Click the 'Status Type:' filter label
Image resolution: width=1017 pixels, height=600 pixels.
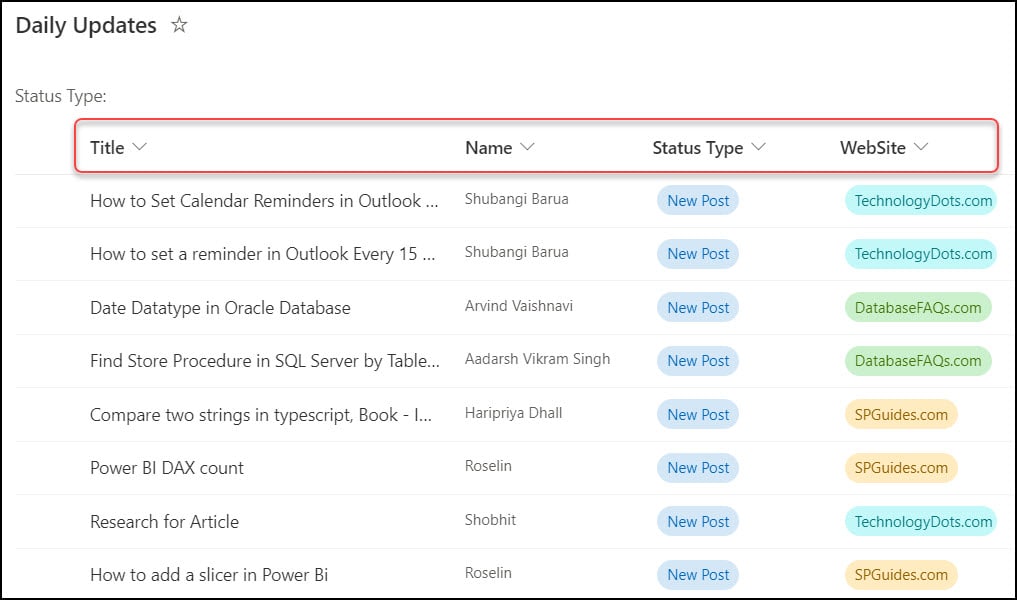pos(60,97)
